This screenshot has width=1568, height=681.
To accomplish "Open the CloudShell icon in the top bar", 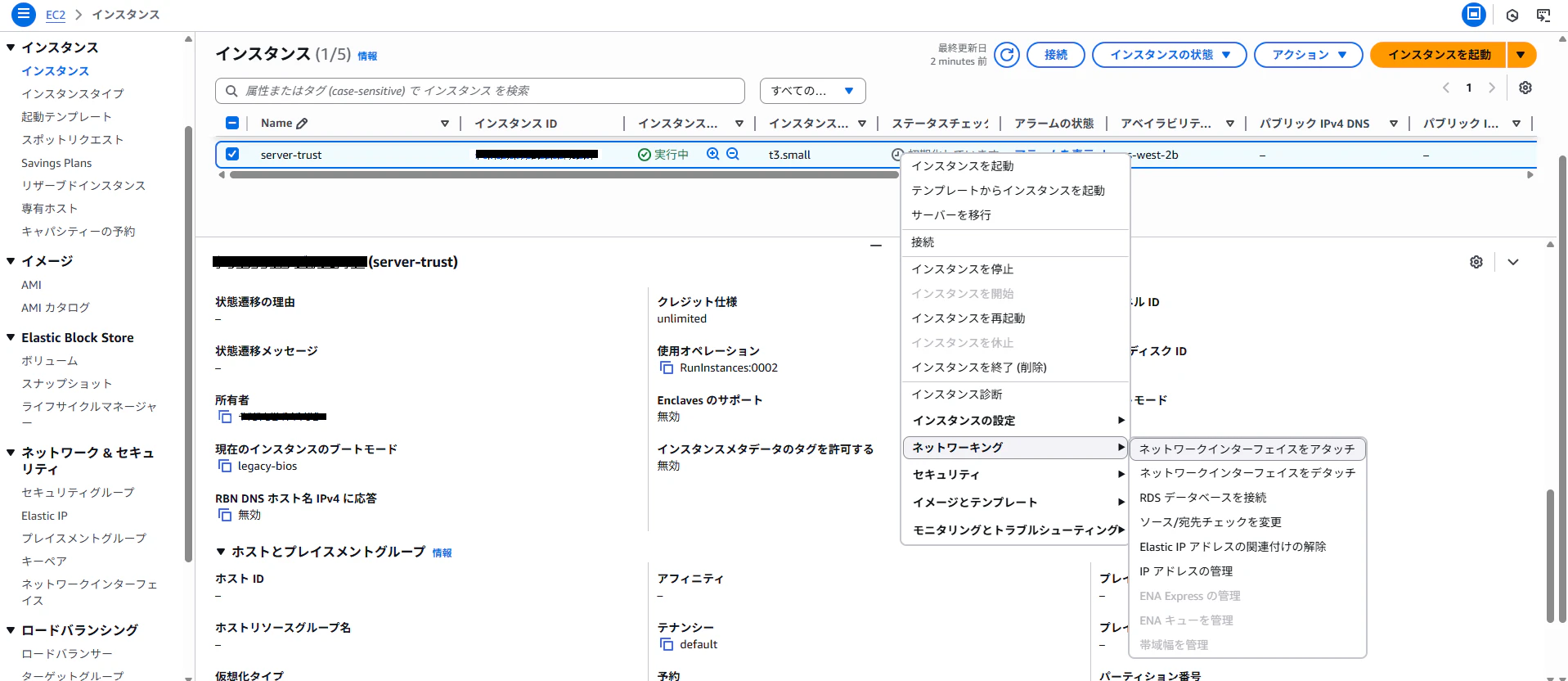I will point(1543,15).
